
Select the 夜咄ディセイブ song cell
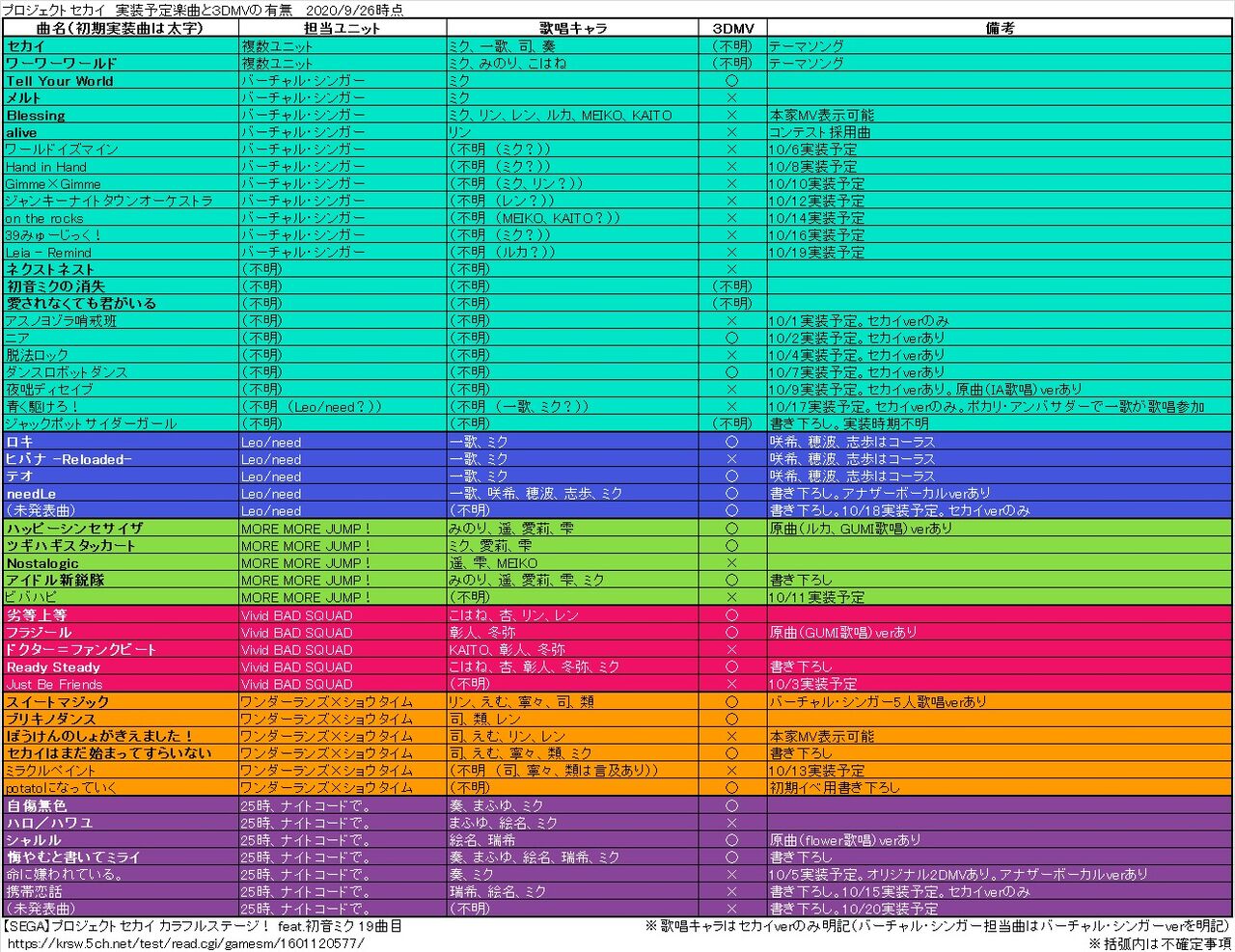tap(121, 389)
